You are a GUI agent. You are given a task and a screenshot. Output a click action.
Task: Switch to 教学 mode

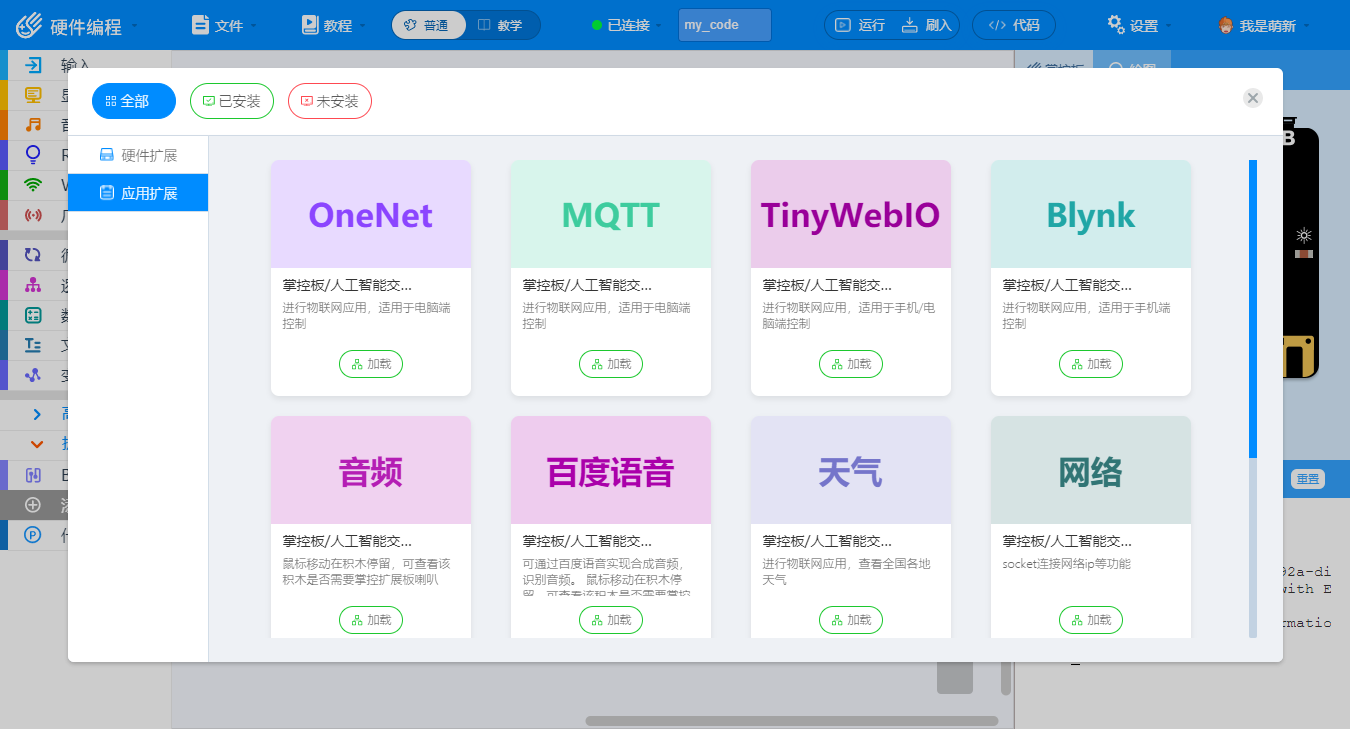pos(502,25)
